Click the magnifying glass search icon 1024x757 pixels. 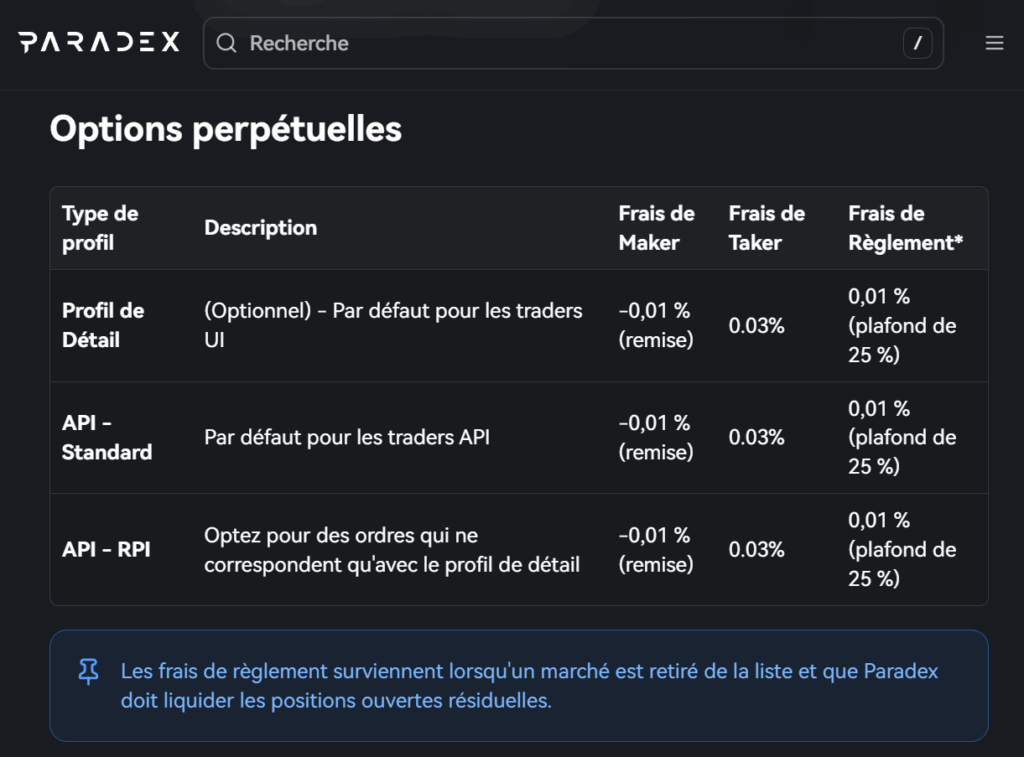227,43
